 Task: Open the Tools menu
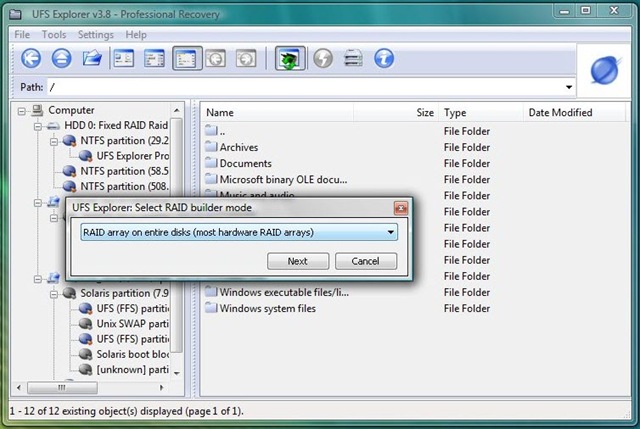pyautogui.click(x=54, y=35)
